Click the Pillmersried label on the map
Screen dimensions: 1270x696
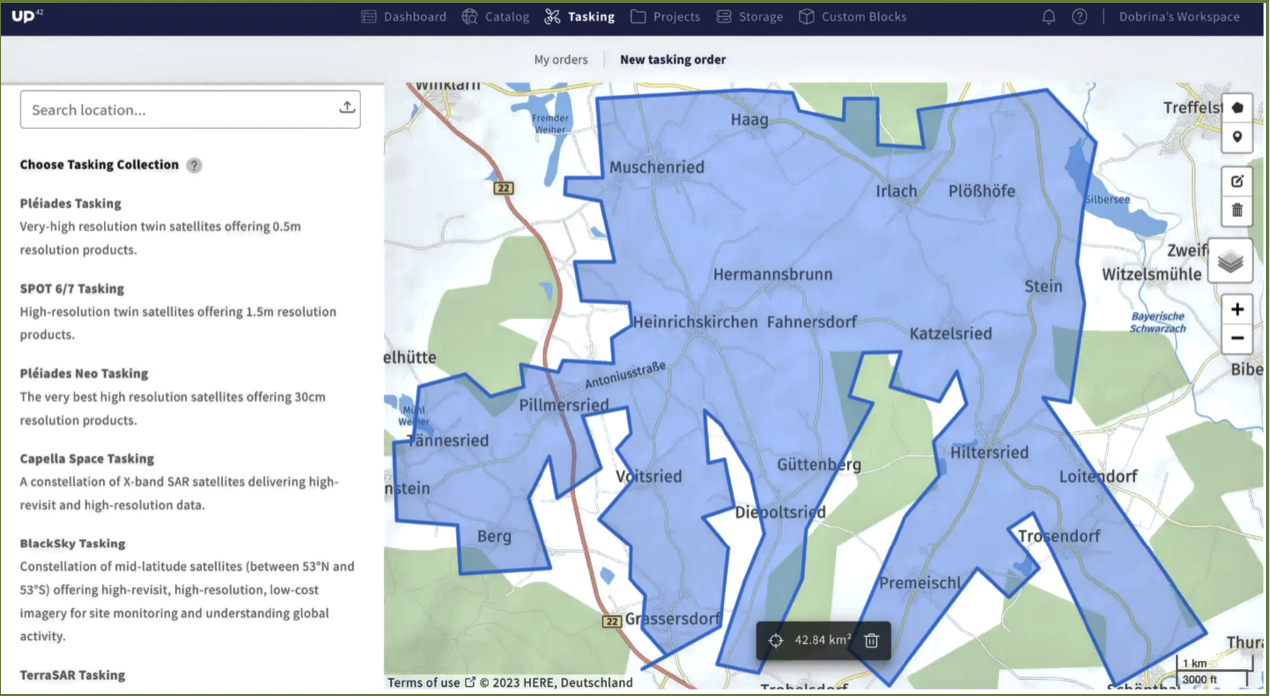coord(564,405)
